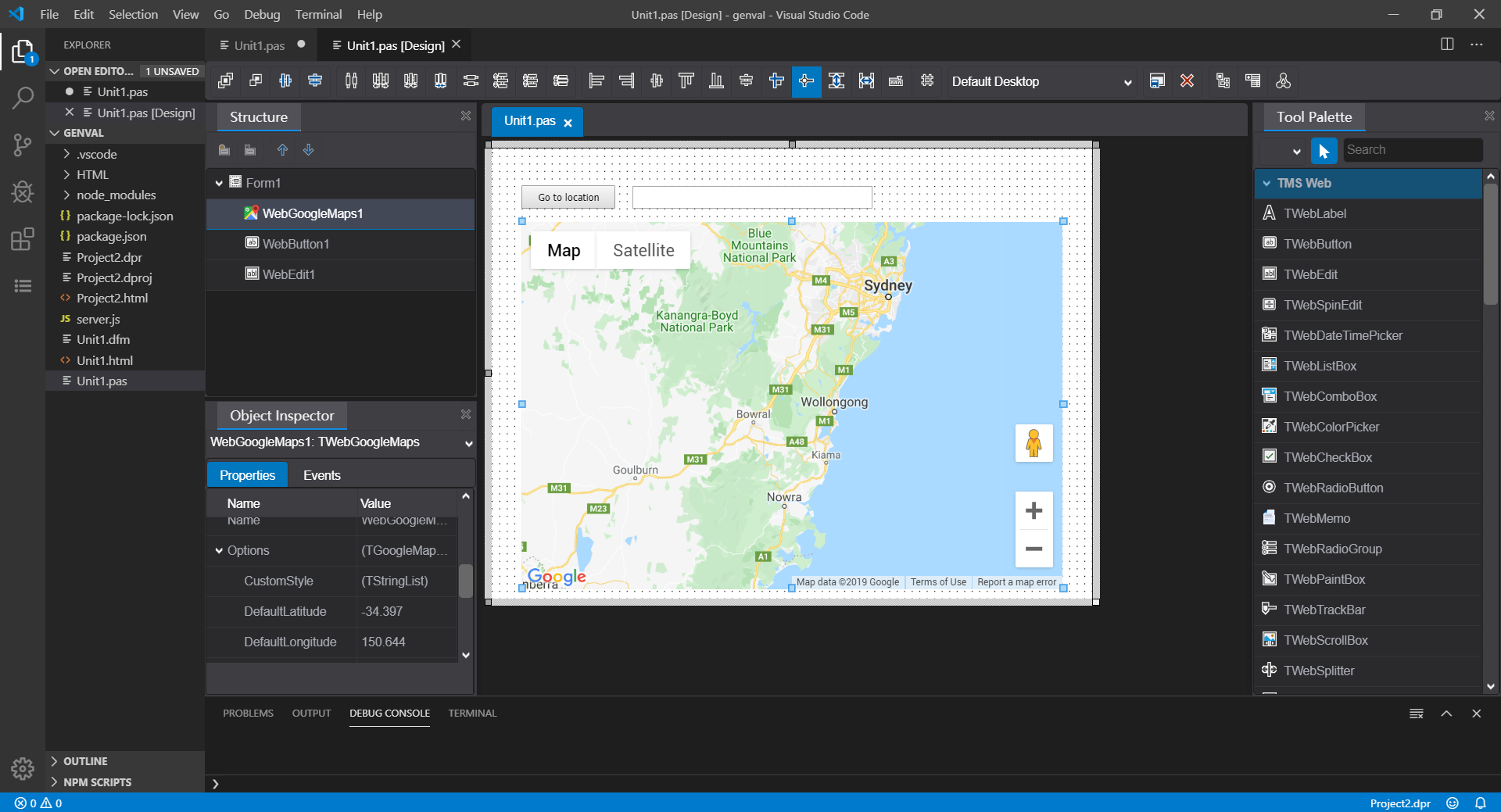Image resolution: width=1501 pixels, height=812 pixels.
Task: Click the red X delete desktop icon
Action: coord(1187,80)
